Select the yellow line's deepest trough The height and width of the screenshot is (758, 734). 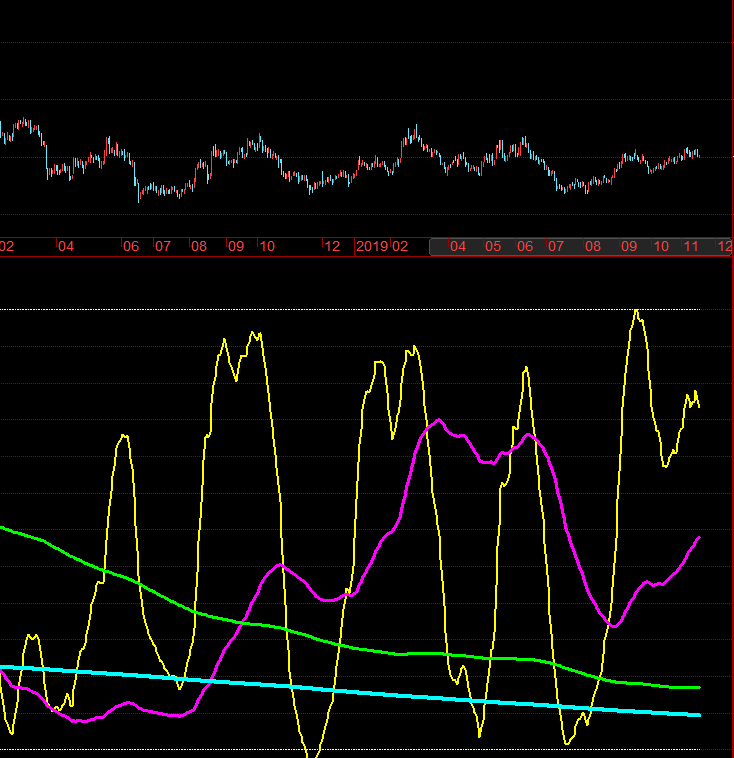312,754
